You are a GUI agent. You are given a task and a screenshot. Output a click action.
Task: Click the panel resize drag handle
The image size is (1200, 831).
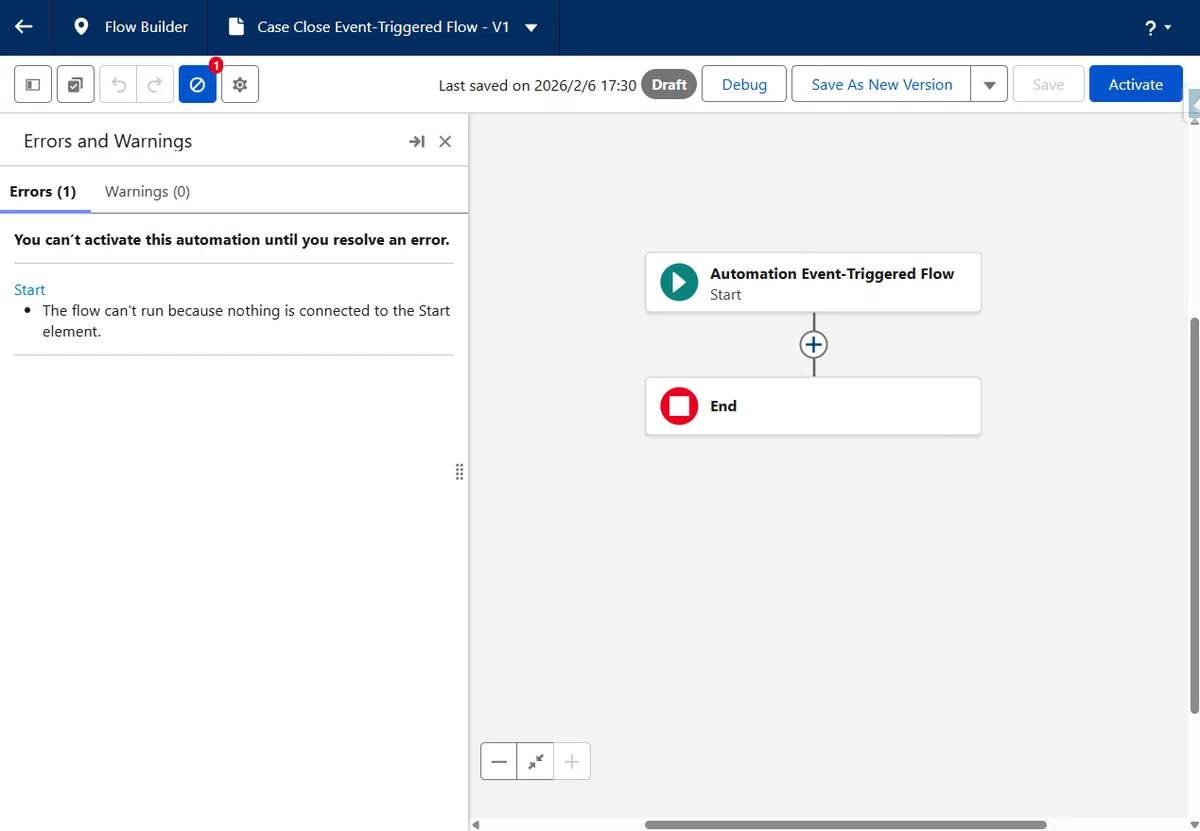click(459, 472)
